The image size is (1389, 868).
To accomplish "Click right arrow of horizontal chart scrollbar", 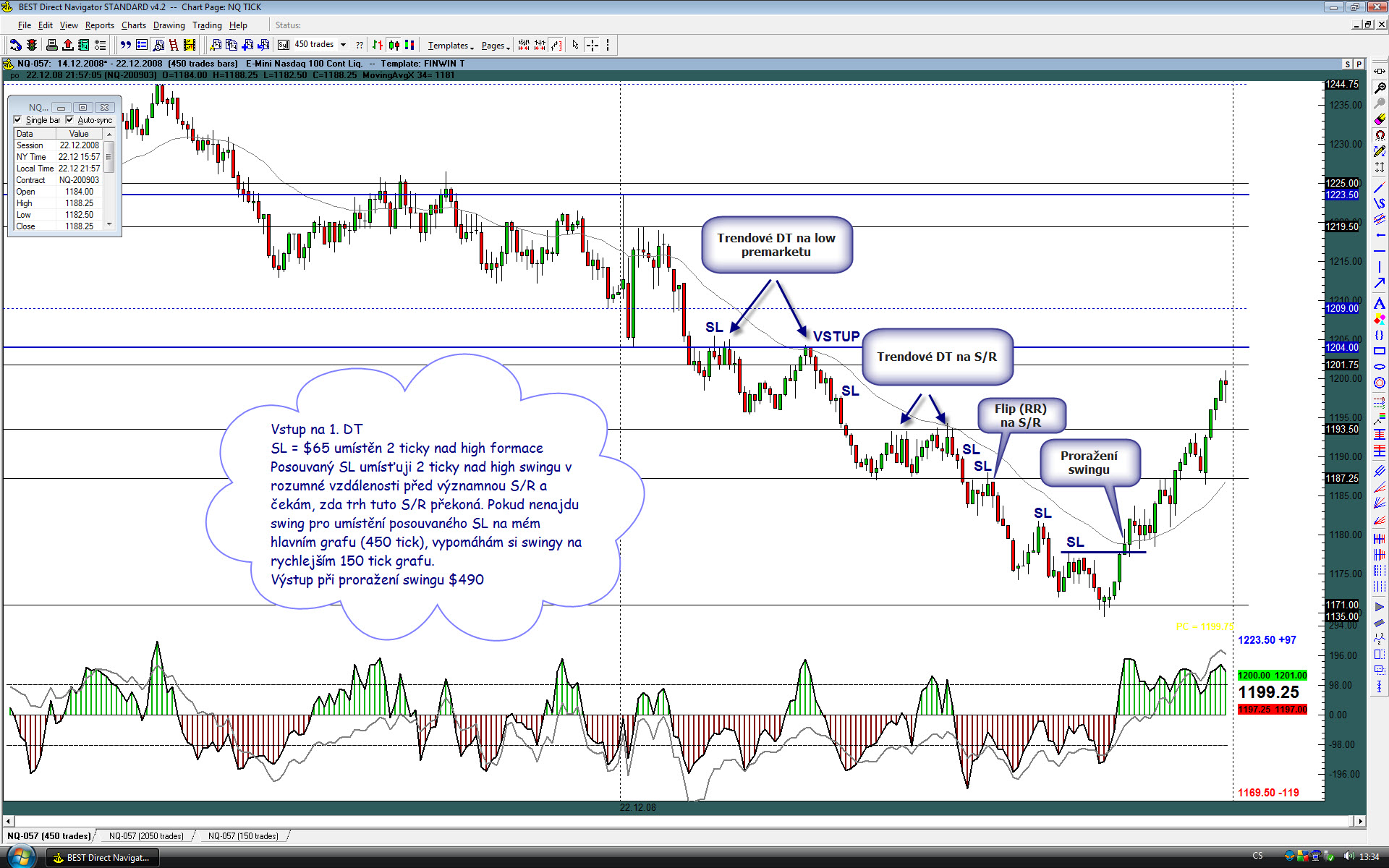I will click(x=1360, y=821).
